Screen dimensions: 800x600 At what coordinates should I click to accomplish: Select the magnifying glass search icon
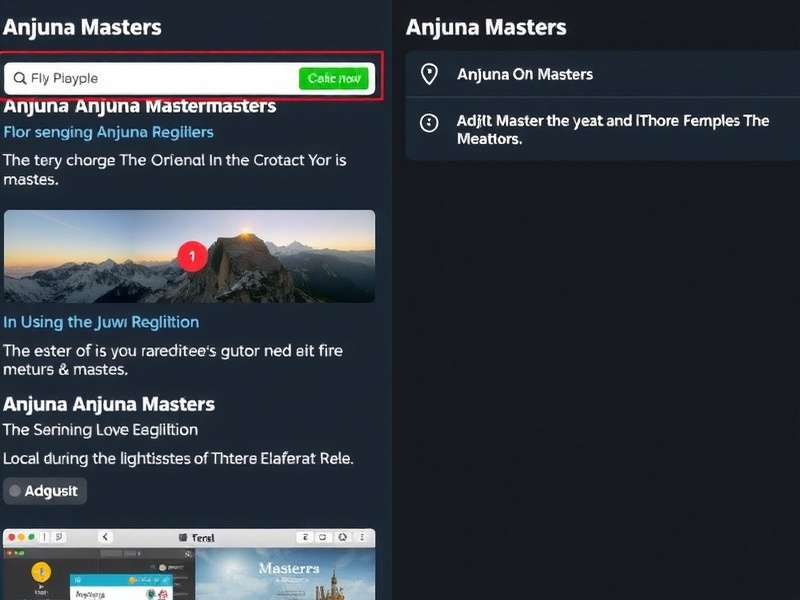point(18,78)
